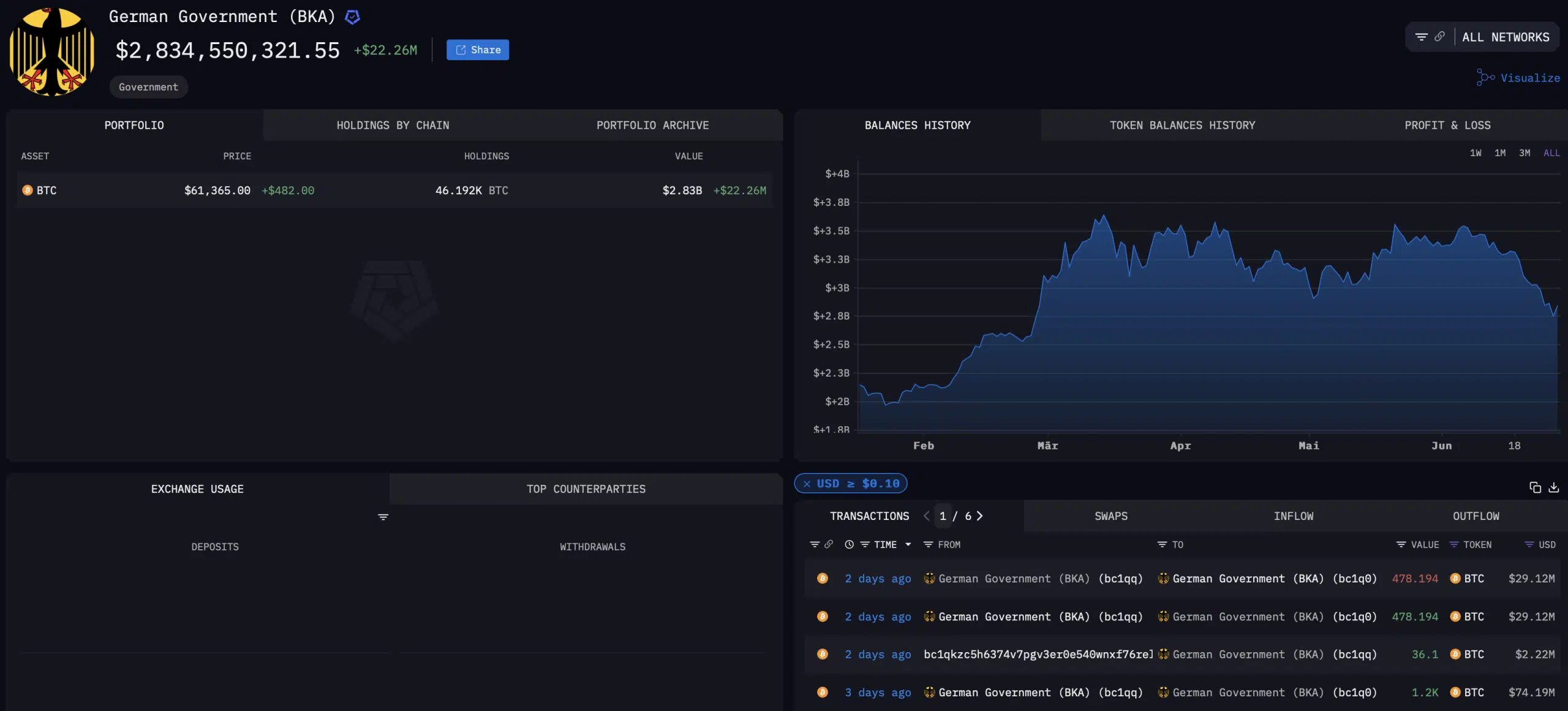Image resolution: width=1568 pixels, height=711 pixels.
Task: Copy the entity link via chain-link icon
Action: (1441, 36)
